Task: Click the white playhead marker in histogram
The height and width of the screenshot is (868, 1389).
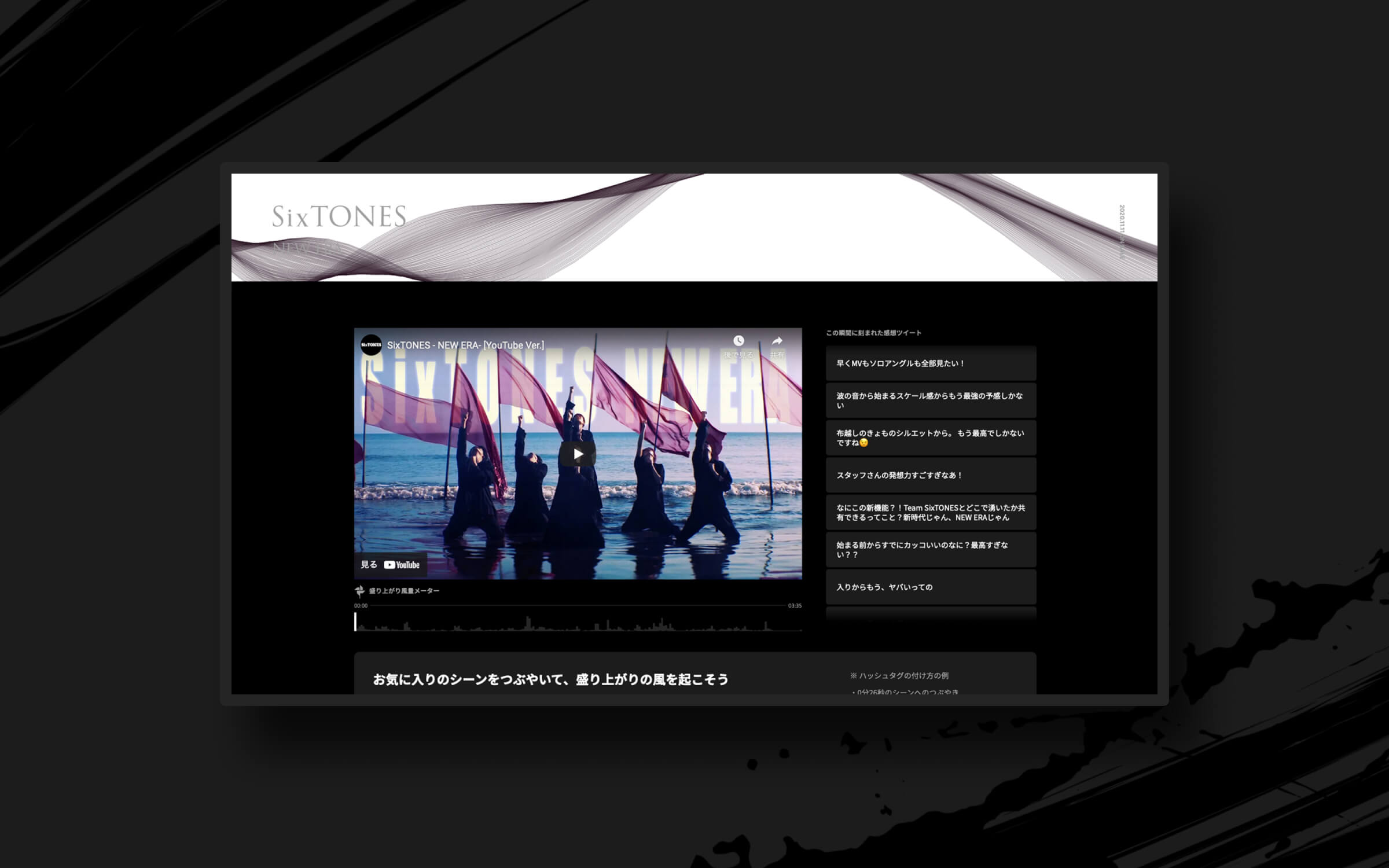Action: point(355,621)
